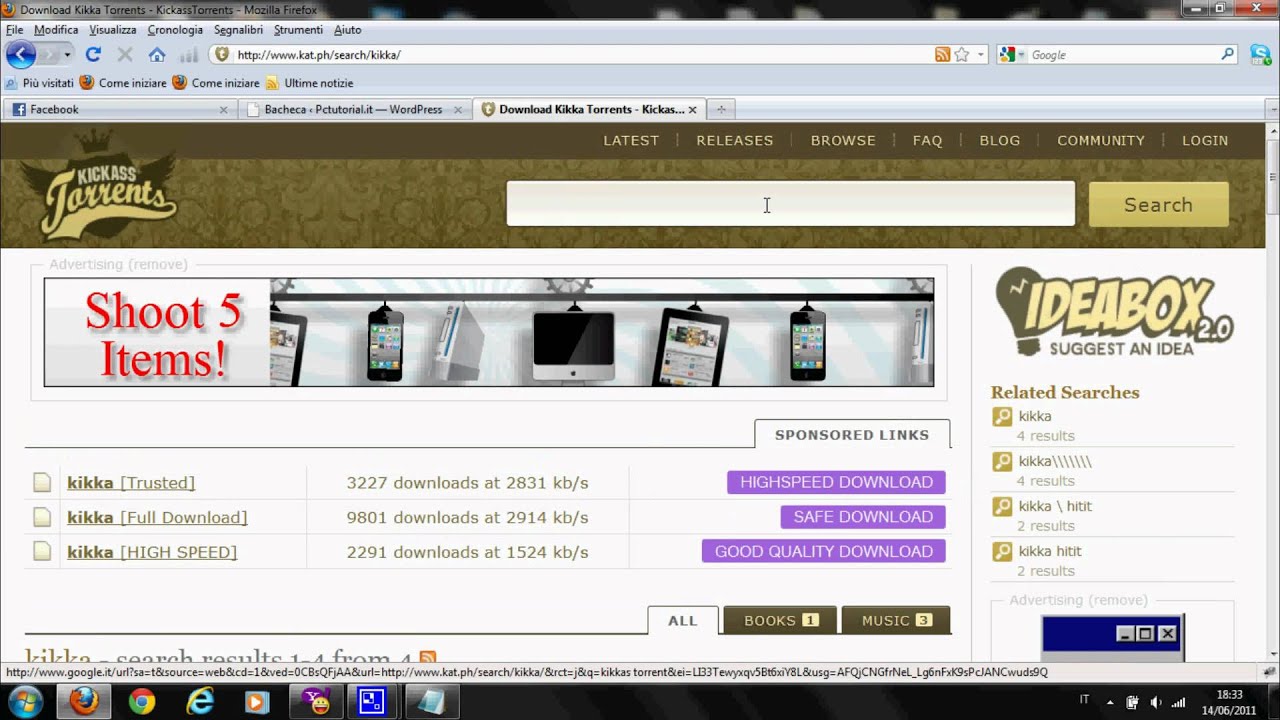Click the Firefox taskbar icon
This screenshot has width=1280, height=720.
pyautogui.click(x=83, y=702)
